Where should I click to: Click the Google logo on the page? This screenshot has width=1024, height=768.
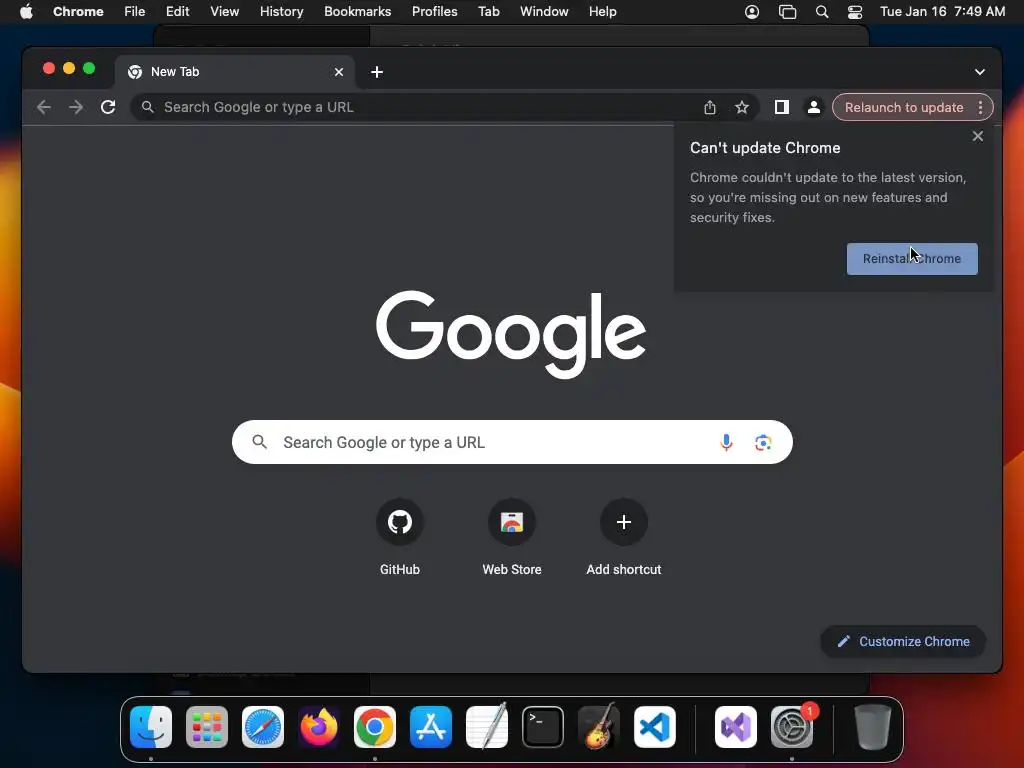pyautogui.click(x=511, y=334)
